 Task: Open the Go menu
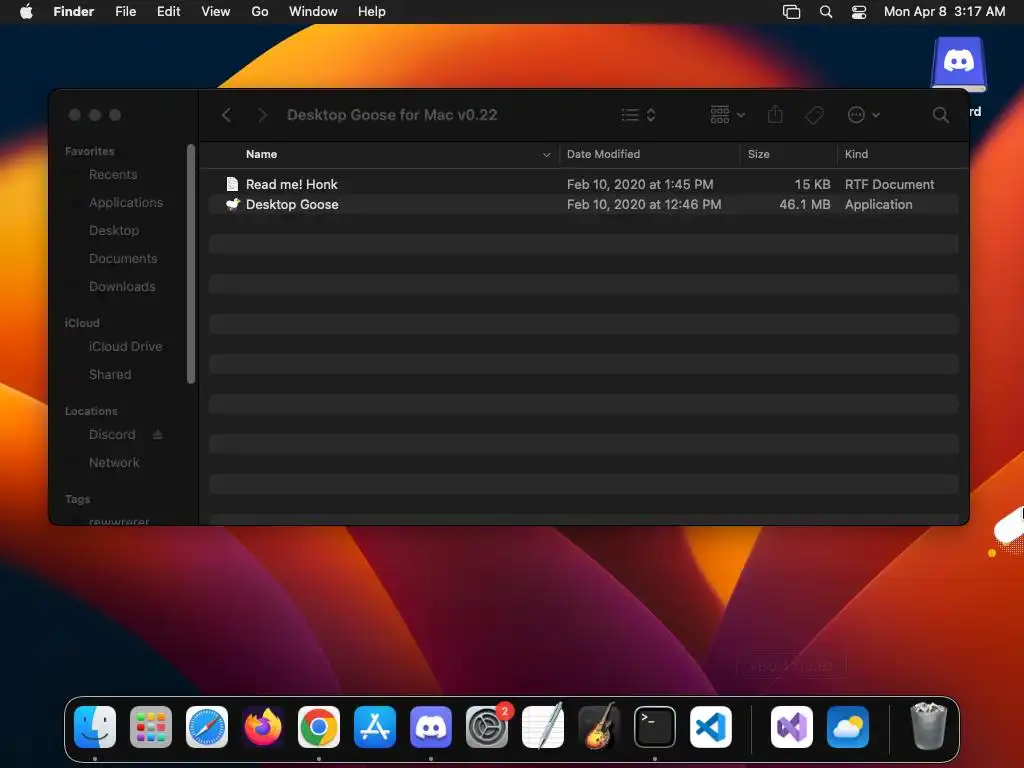coord(260,11)
